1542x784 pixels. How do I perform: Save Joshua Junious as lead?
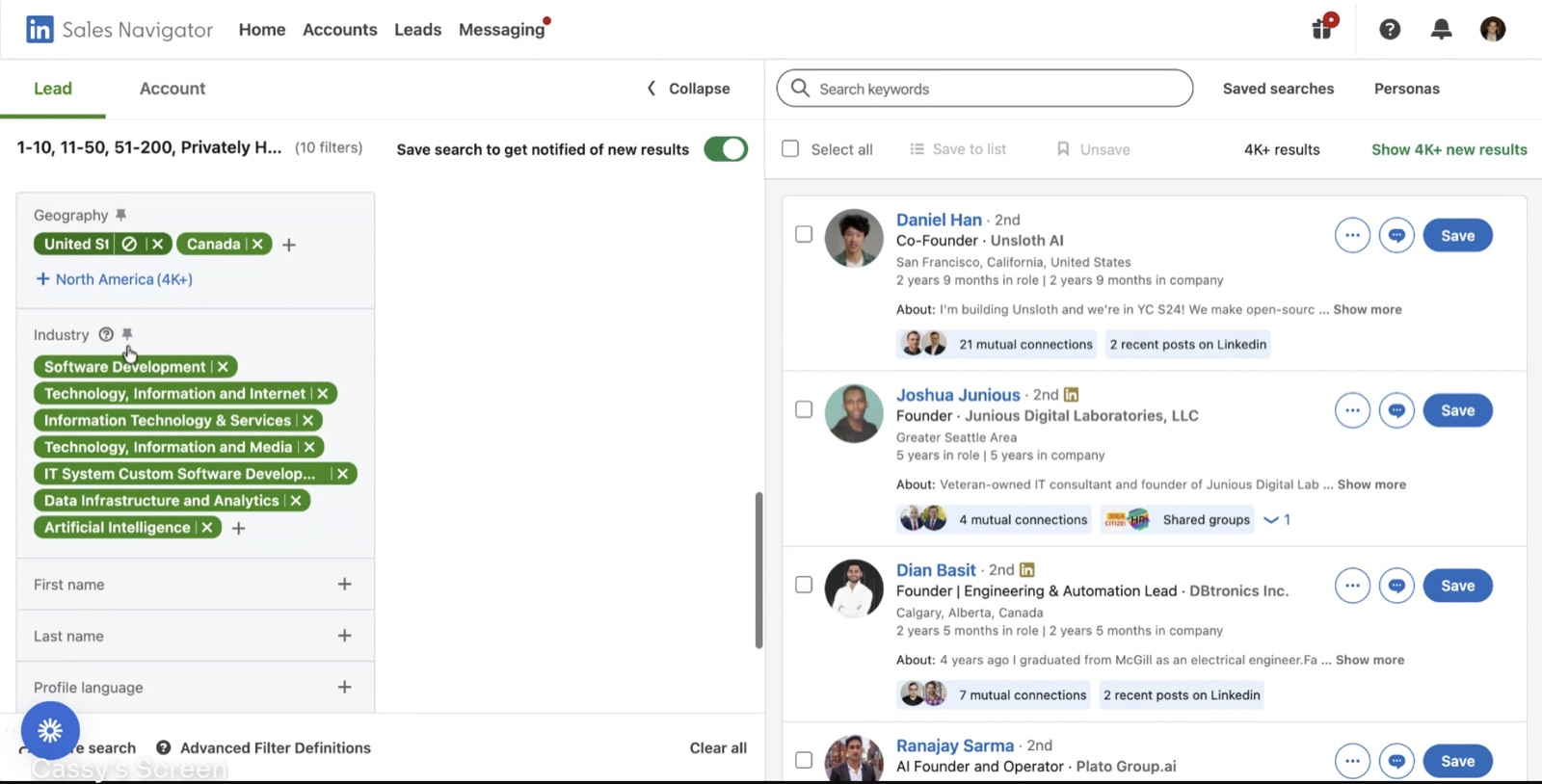[1457, 410]
